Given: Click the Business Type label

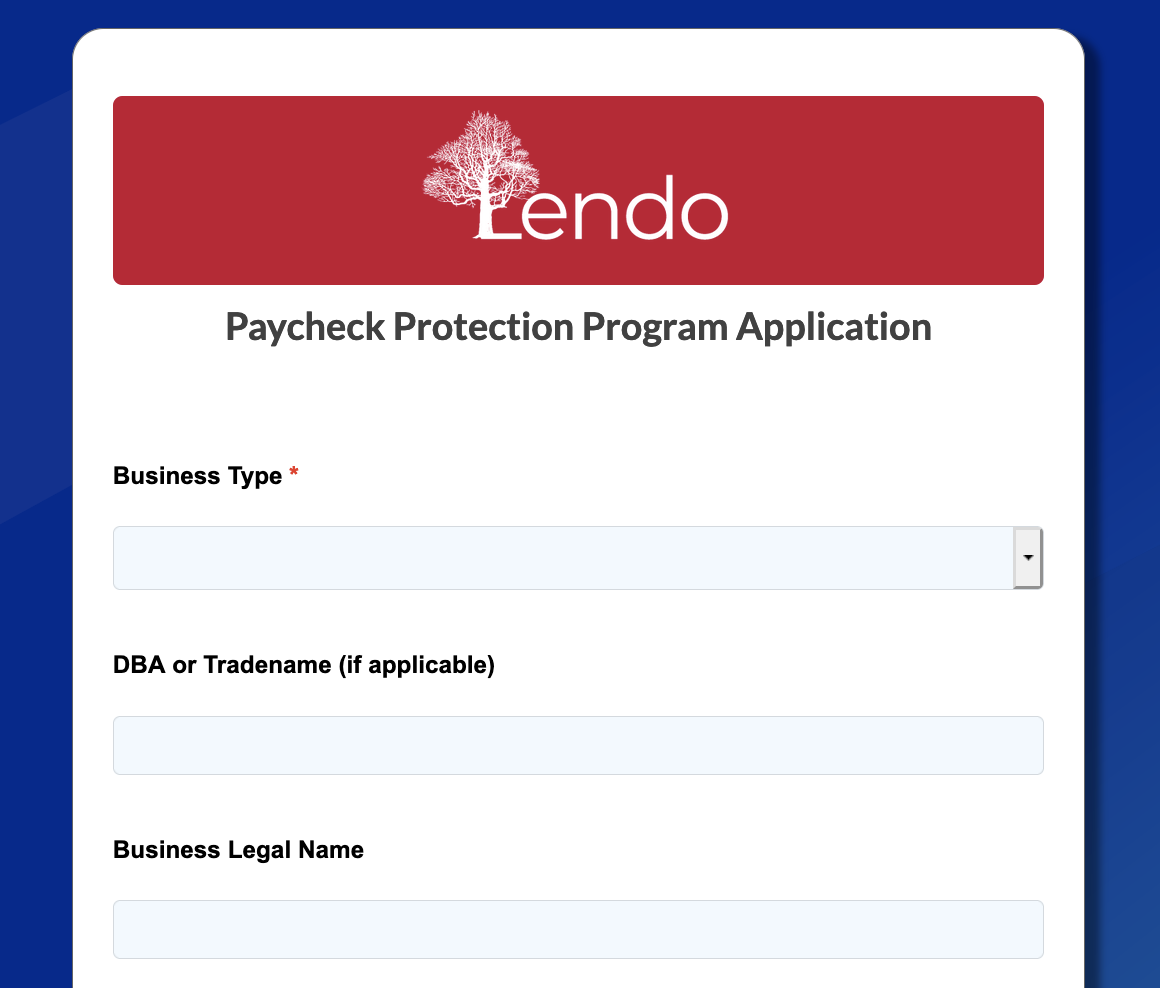Looking at the screenshot, I should [198, 476].
